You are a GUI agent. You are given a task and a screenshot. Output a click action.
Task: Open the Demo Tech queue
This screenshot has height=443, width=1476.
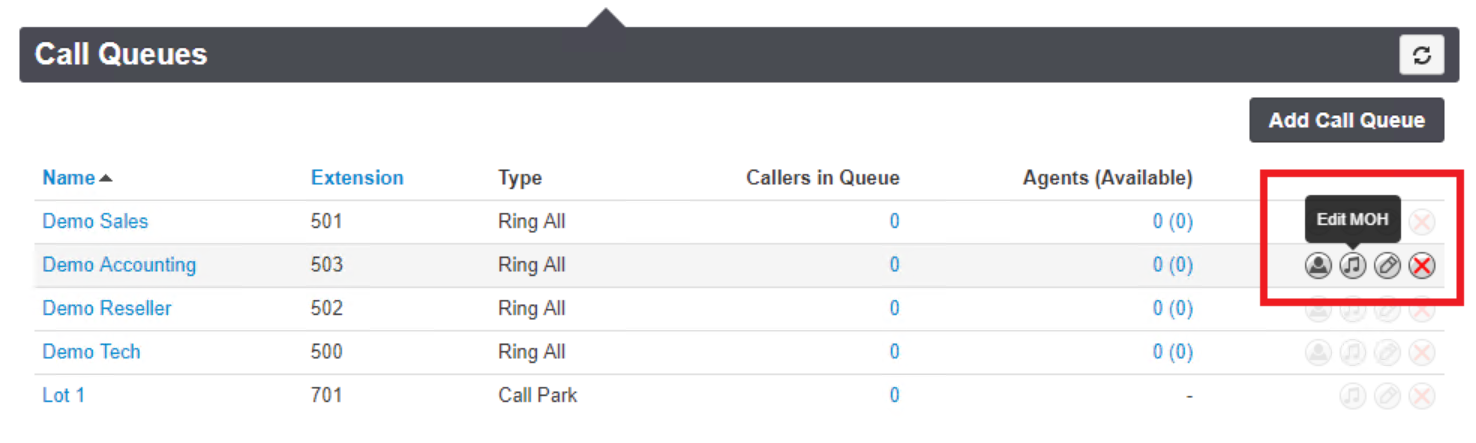pyautogui.click(x=91, y=352)
